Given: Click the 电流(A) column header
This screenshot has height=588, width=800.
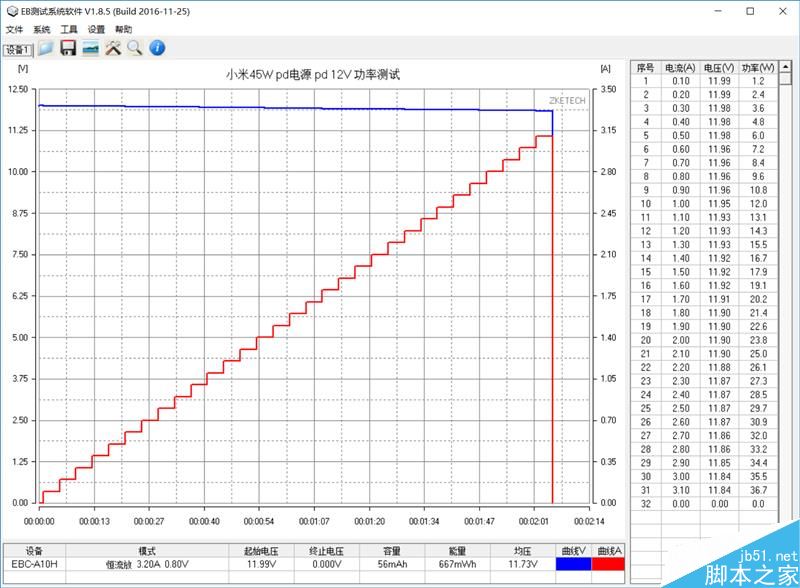Looking at the screenshot, I should pyautogui.click(x=680, y=67).
